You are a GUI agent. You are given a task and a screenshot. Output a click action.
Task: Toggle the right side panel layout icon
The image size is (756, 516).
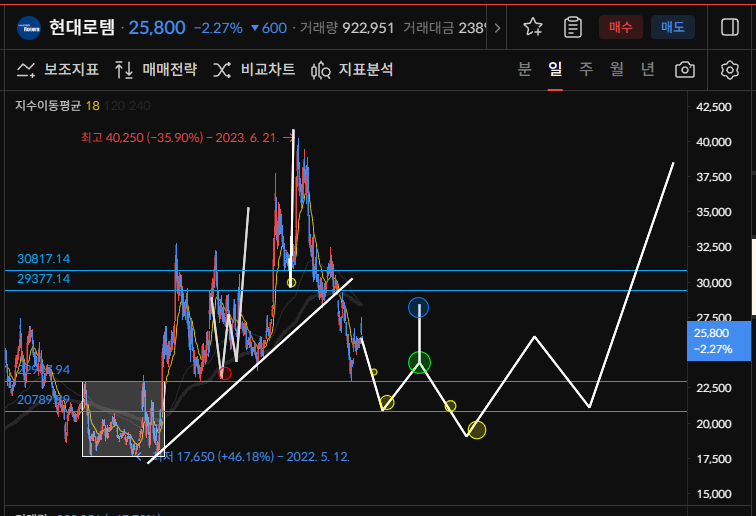tap(730, 27)
